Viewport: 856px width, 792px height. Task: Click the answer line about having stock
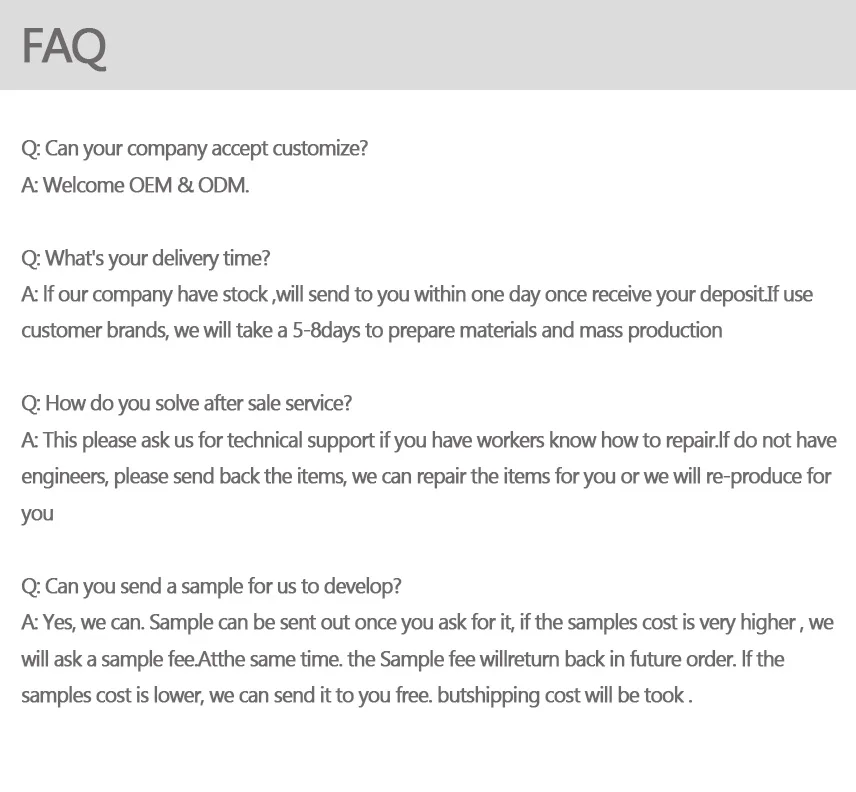(x=417, y=294)
